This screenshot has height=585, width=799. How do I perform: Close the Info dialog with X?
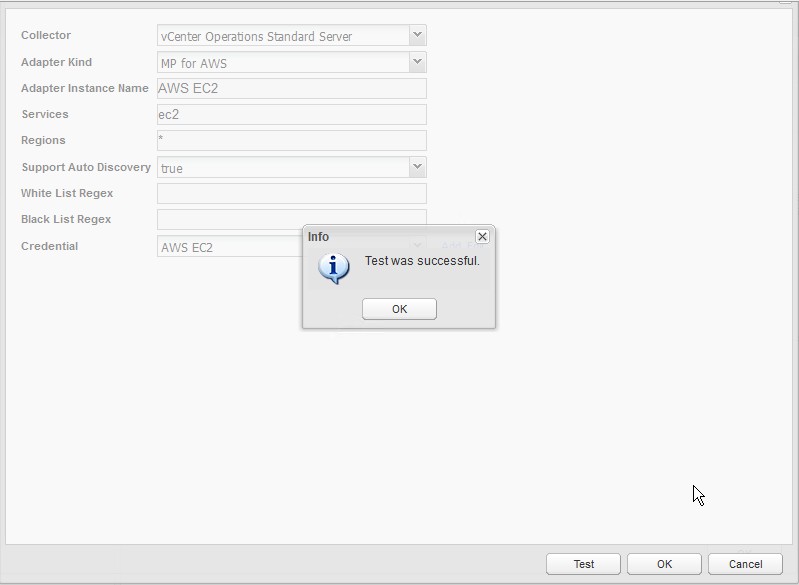pyautogui.click(x=482, y=237)
